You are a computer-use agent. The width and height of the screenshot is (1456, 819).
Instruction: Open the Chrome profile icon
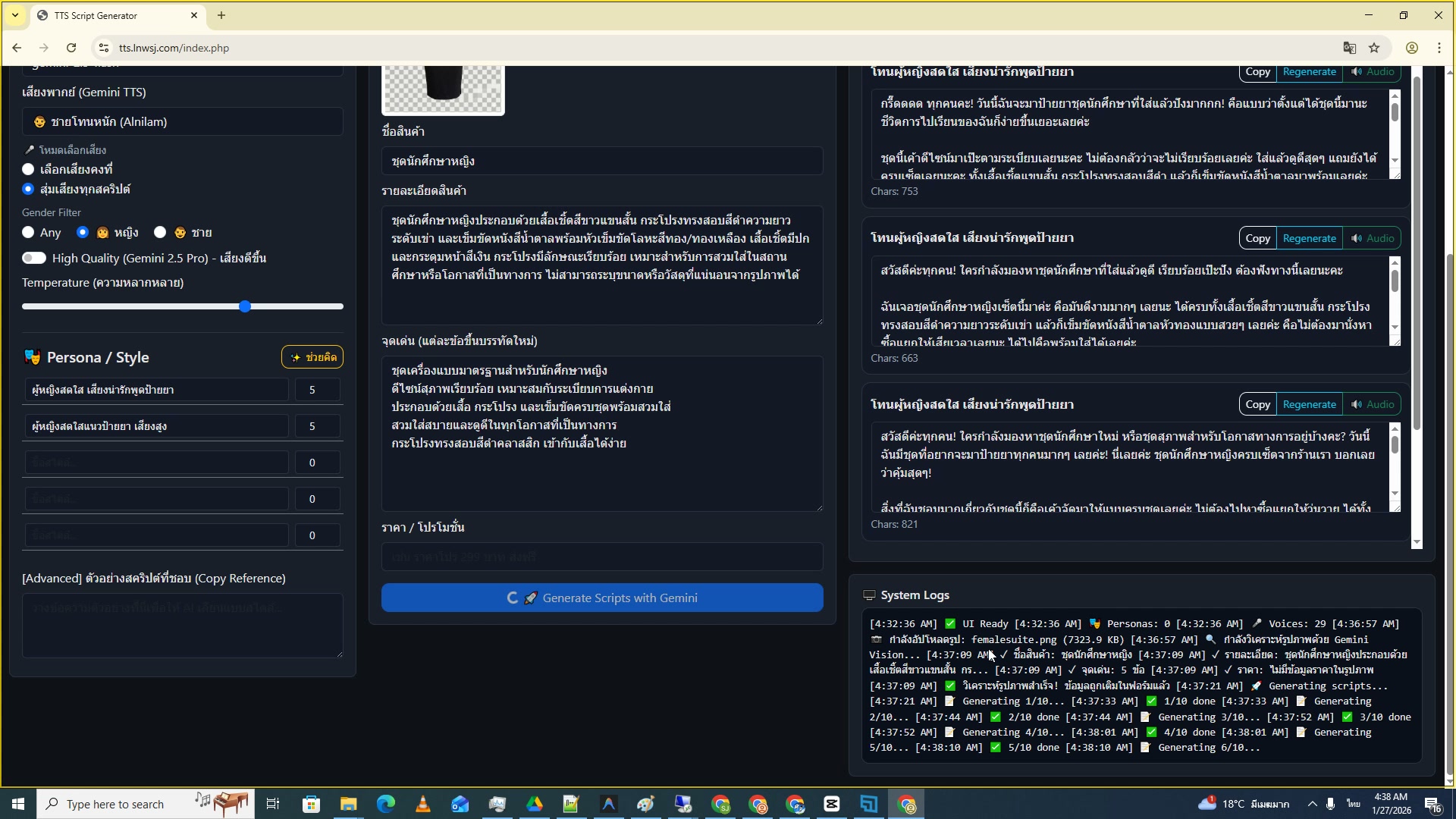tap(1412, 48)
